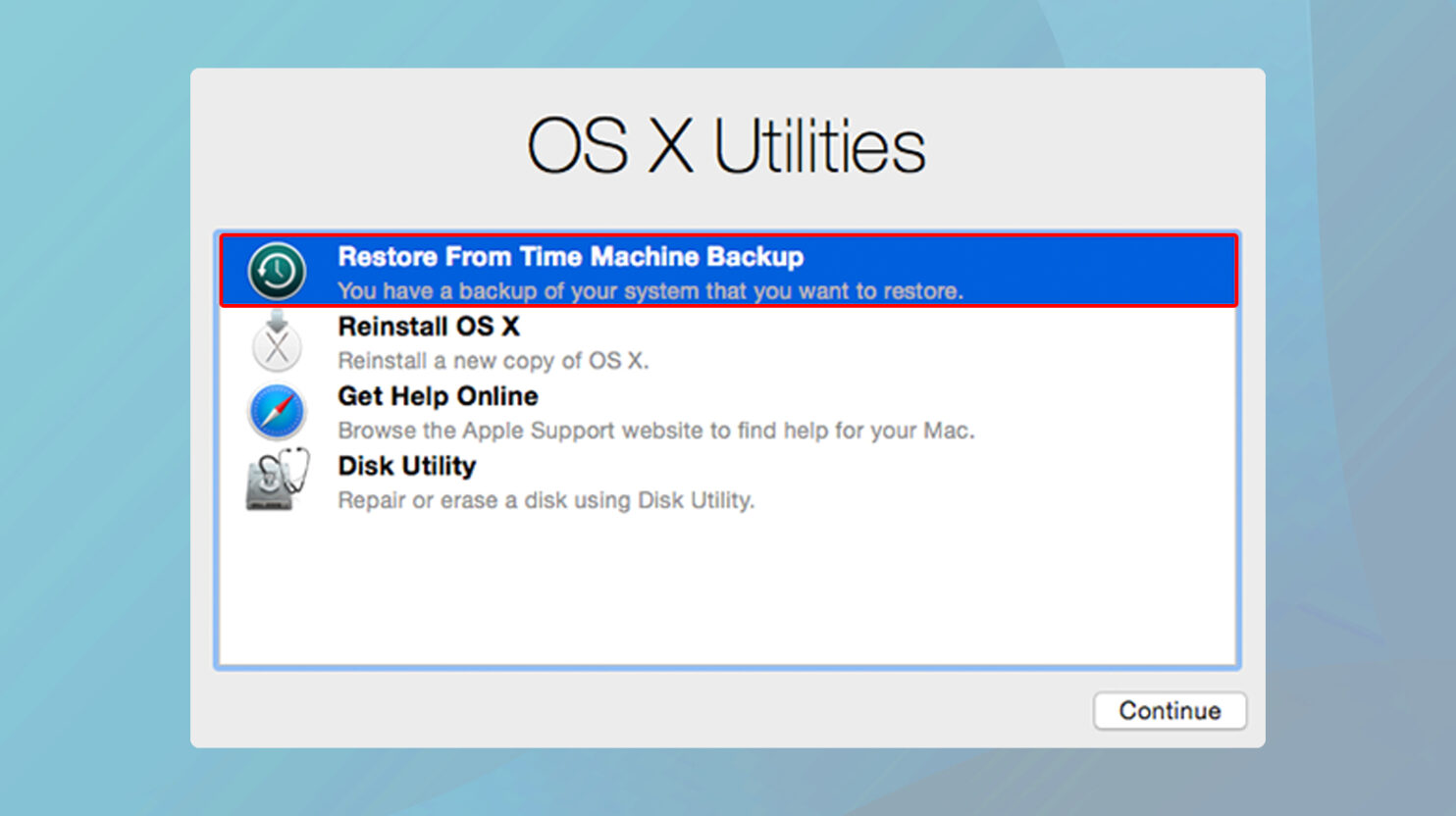Choose the Reinstall OS X title

428,327
